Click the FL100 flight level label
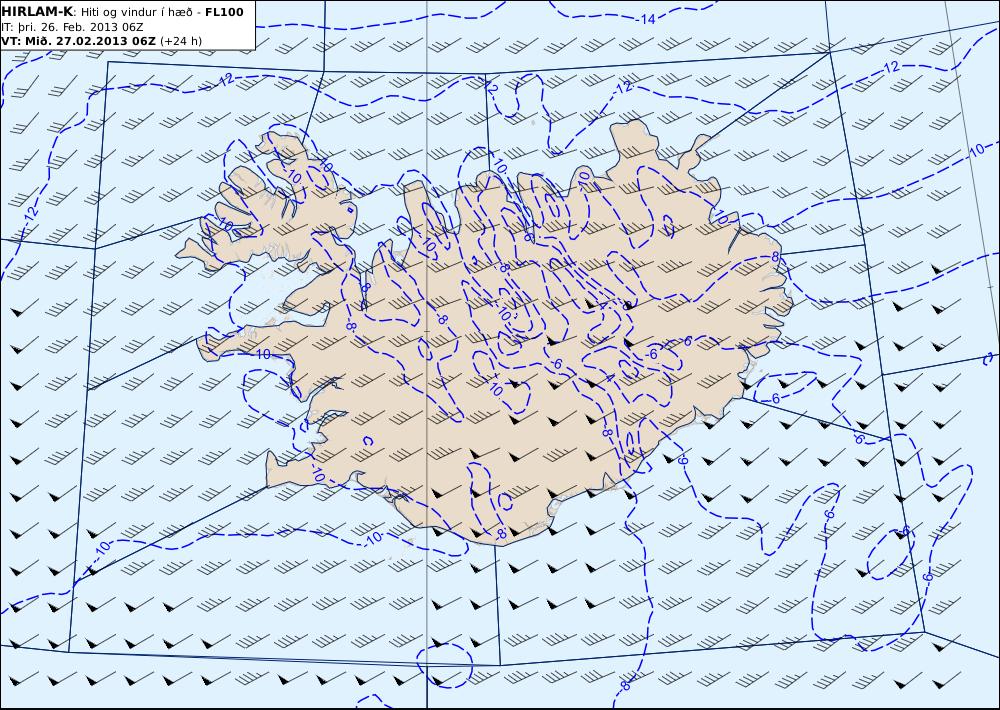 tap(224, 12)
